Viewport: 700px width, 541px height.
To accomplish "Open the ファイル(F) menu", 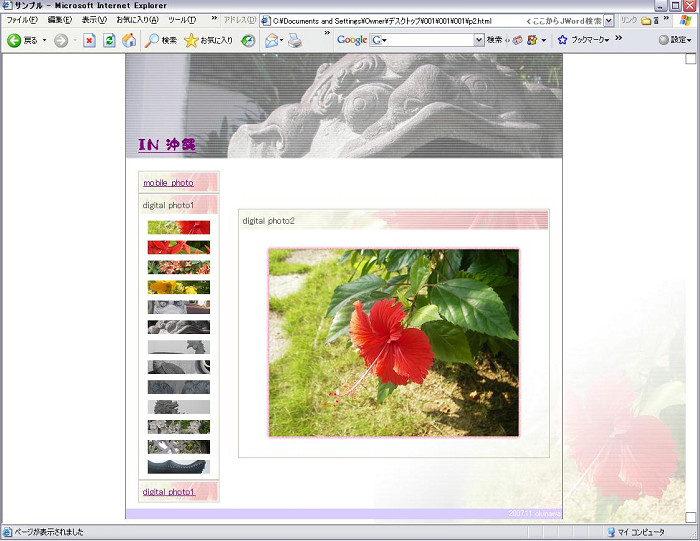I will (x=22, y=20).
